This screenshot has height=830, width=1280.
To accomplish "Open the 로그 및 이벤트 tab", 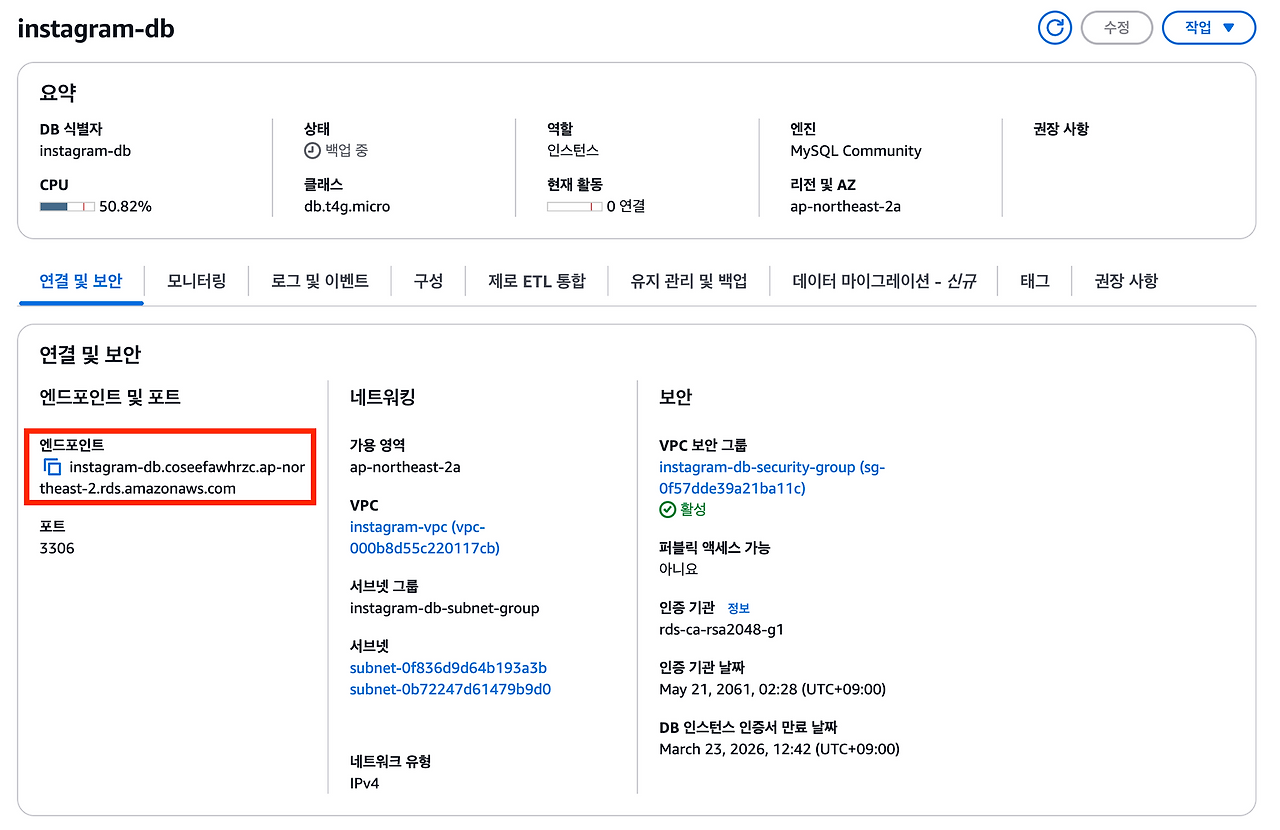I will (320, 281).
